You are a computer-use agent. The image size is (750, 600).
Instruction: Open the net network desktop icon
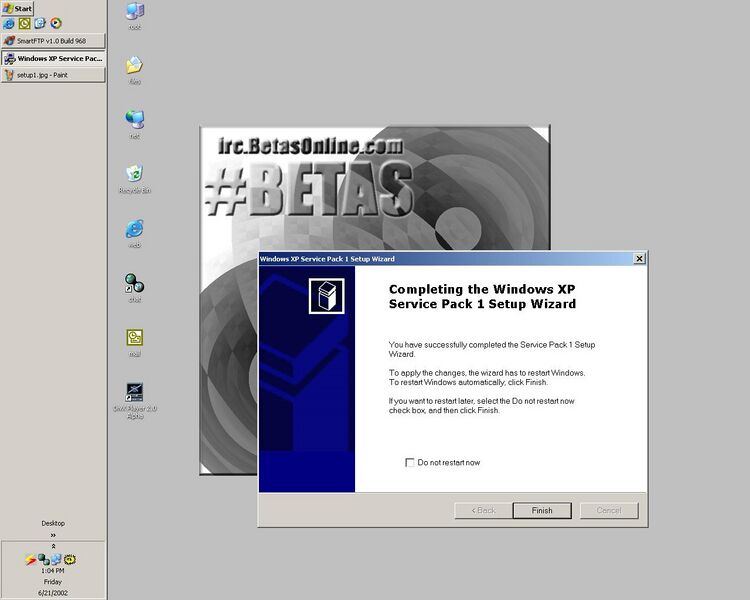tap(135, 124)
